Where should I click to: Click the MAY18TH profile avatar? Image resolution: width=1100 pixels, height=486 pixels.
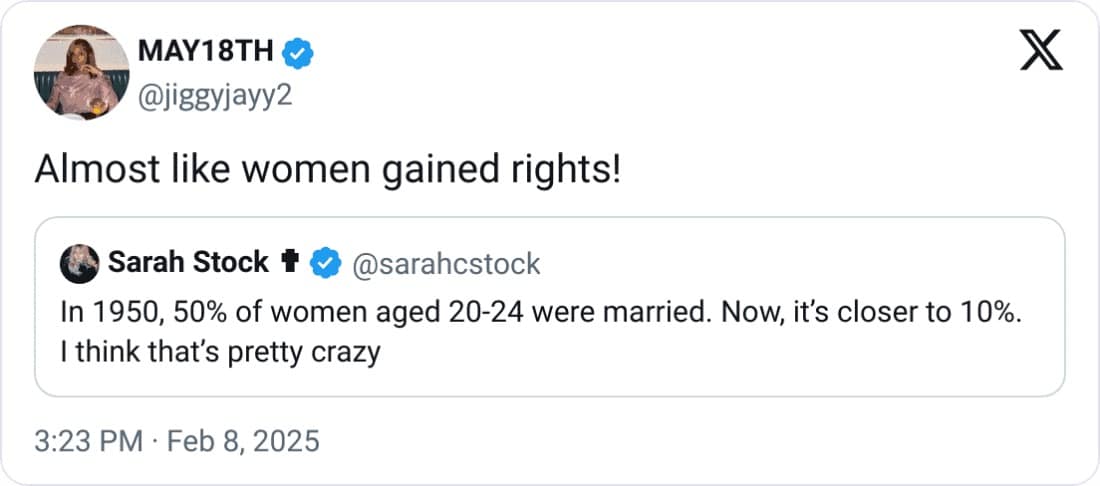[x=82, y=73]
